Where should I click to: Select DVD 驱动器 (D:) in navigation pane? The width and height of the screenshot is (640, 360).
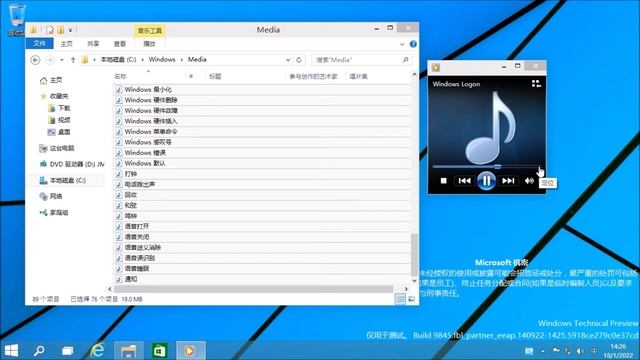coord(72,164)
